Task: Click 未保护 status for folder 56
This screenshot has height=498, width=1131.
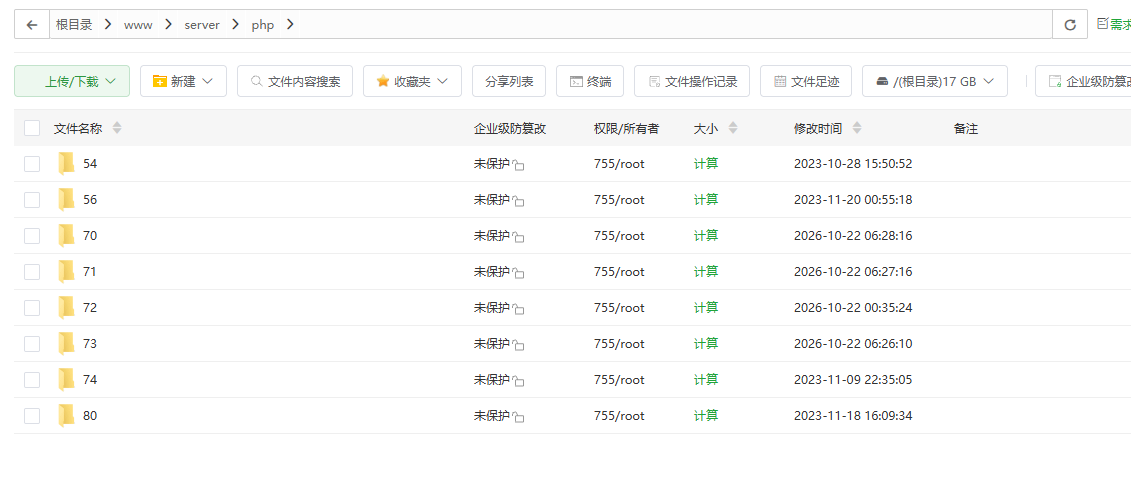Action: (492, 200)
